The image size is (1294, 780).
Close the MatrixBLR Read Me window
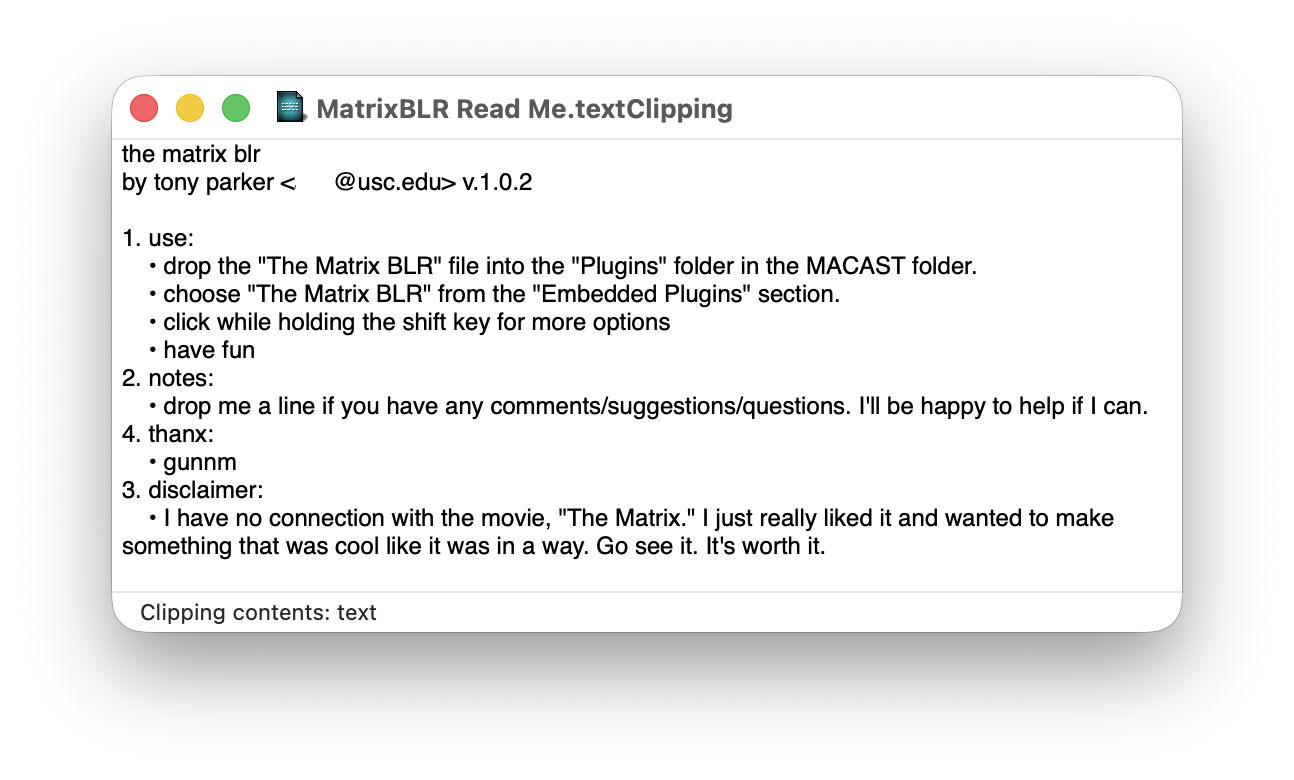click(144, 108)
